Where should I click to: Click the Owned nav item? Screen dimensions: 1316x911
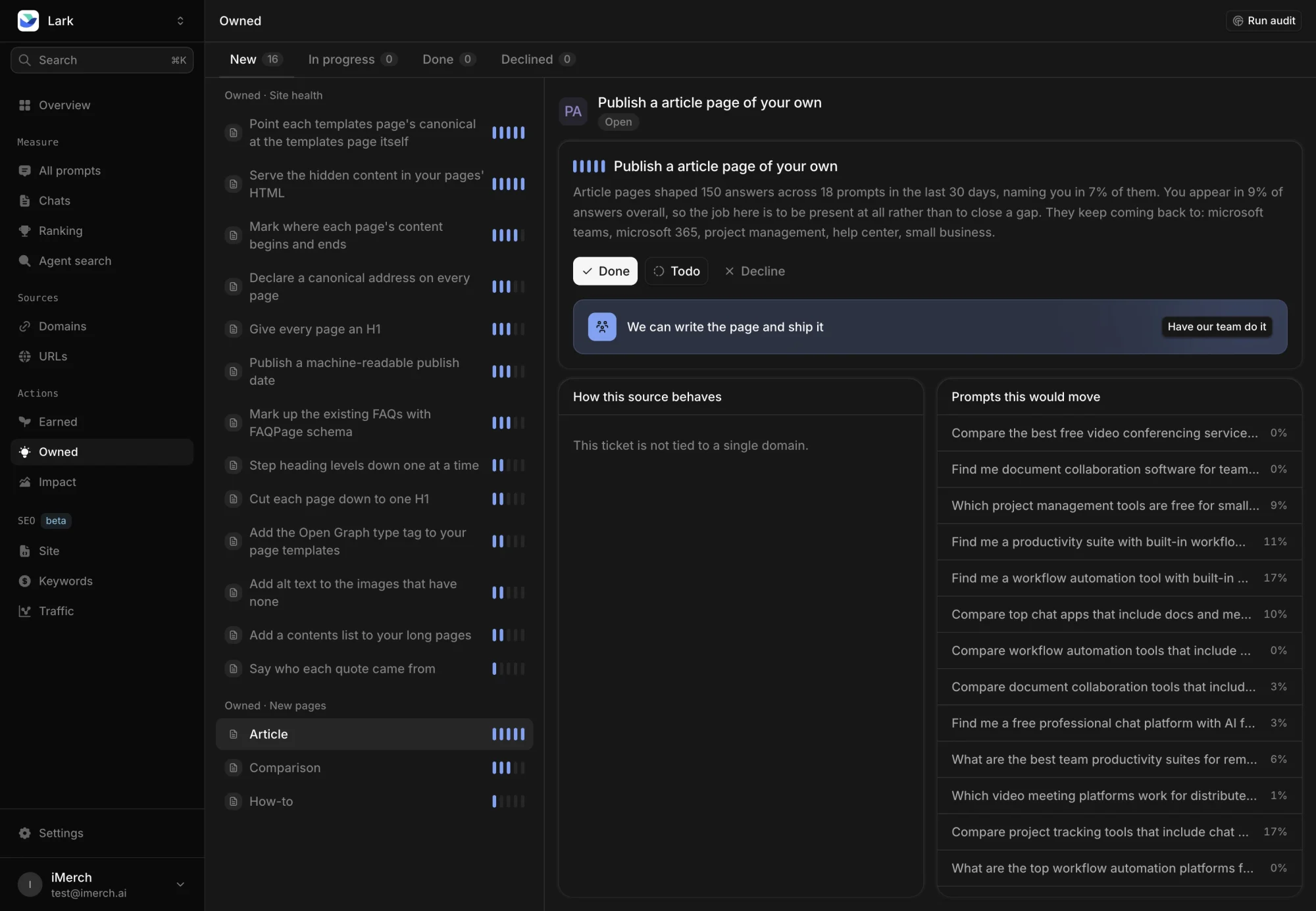(x=102, y=452)
